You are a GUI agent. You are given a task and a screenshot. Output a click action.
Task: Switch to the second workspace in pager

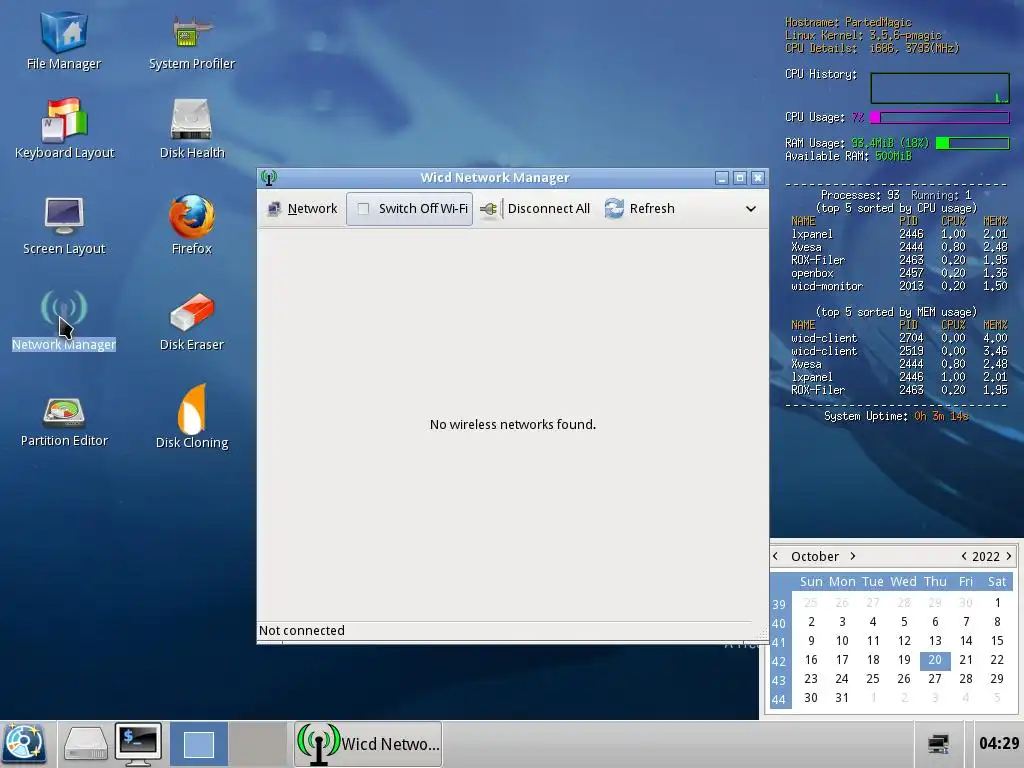(x=257, y=744)
